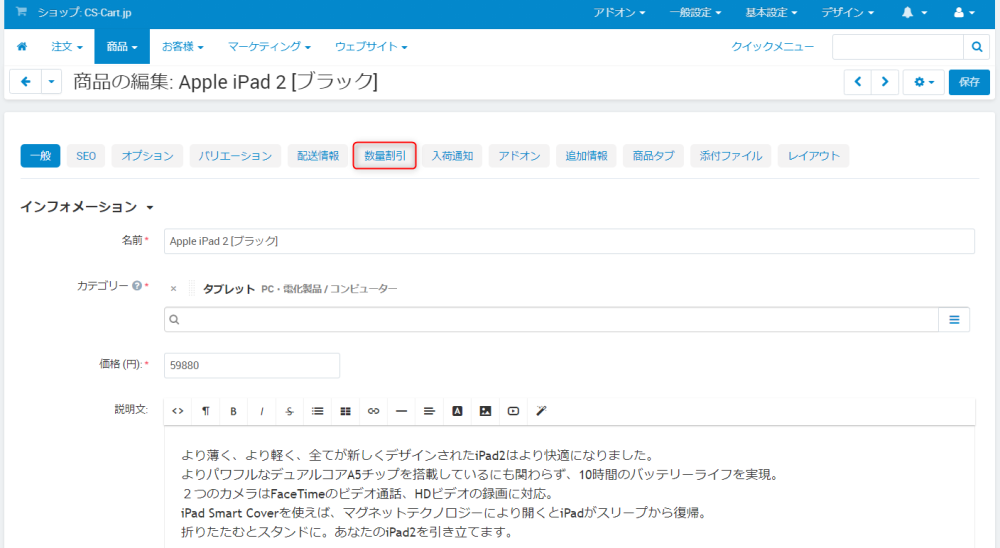Image resolution: width=1000 pixels, height=548 pixels.
Task: Expand the ウェブサイト navigation menu
Action: (371, 47)
